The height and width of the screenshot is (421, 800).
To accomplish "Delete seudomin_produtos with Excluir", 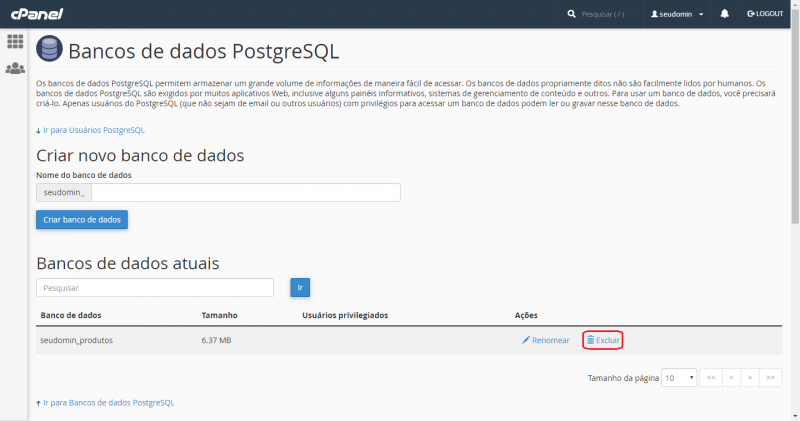I will [x=603, y=340].
